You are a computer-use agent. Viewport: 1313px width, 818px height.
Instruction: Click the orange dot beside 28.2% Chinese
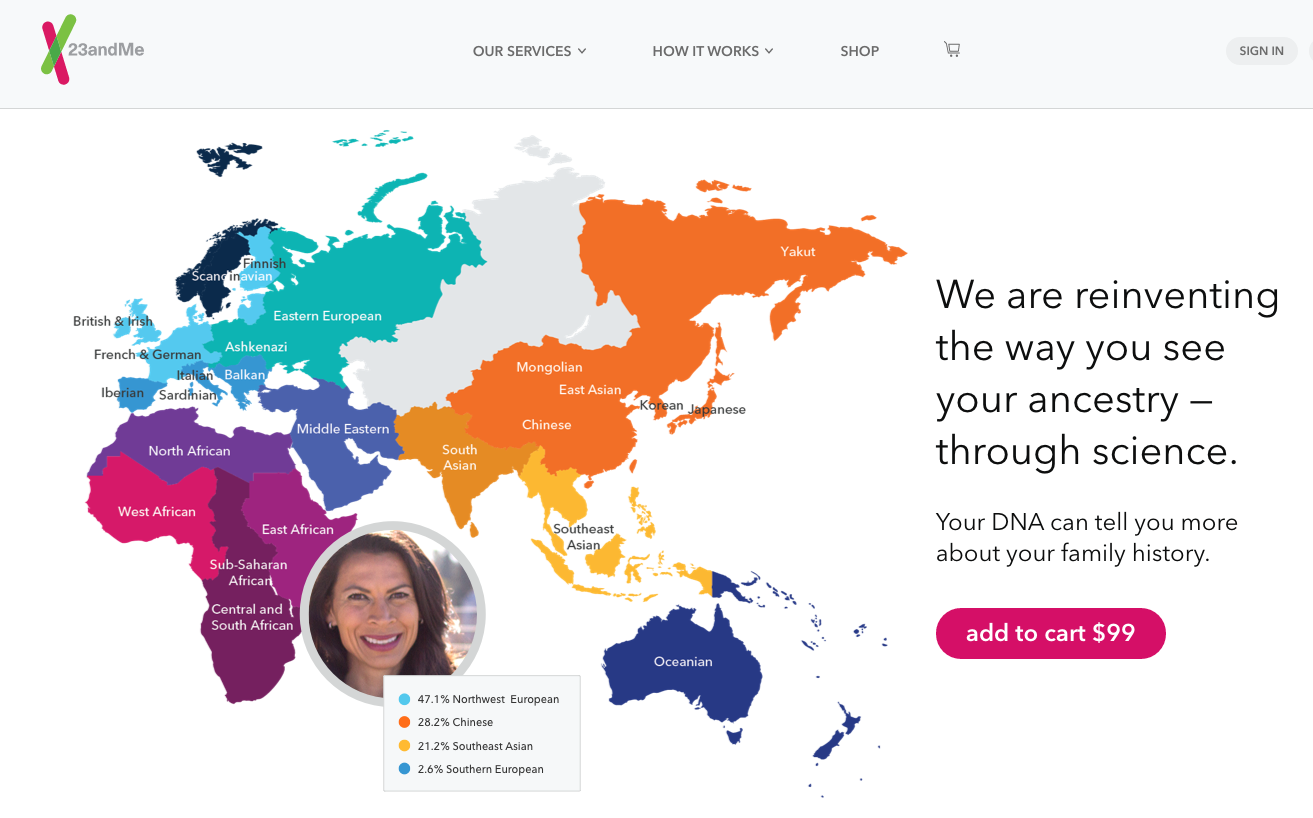pyautogui.click(x=404, y=722)
